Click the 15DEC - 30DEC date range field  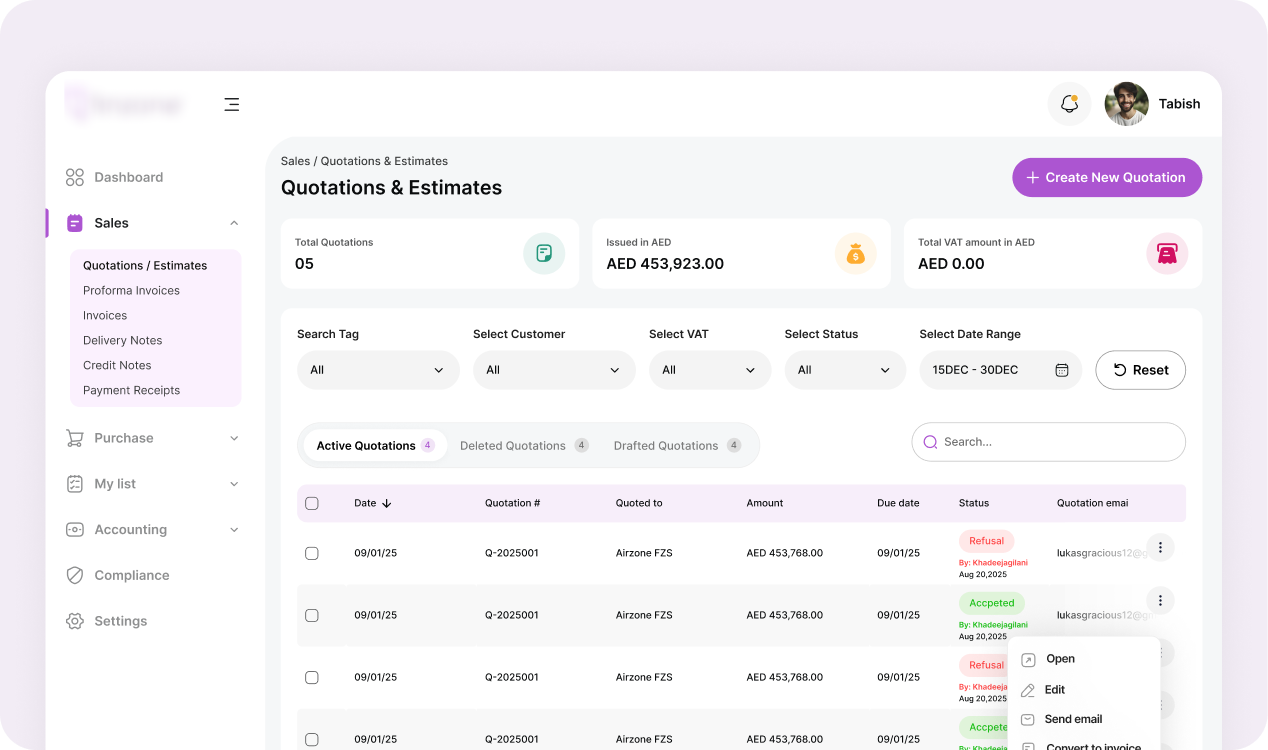1000,370
